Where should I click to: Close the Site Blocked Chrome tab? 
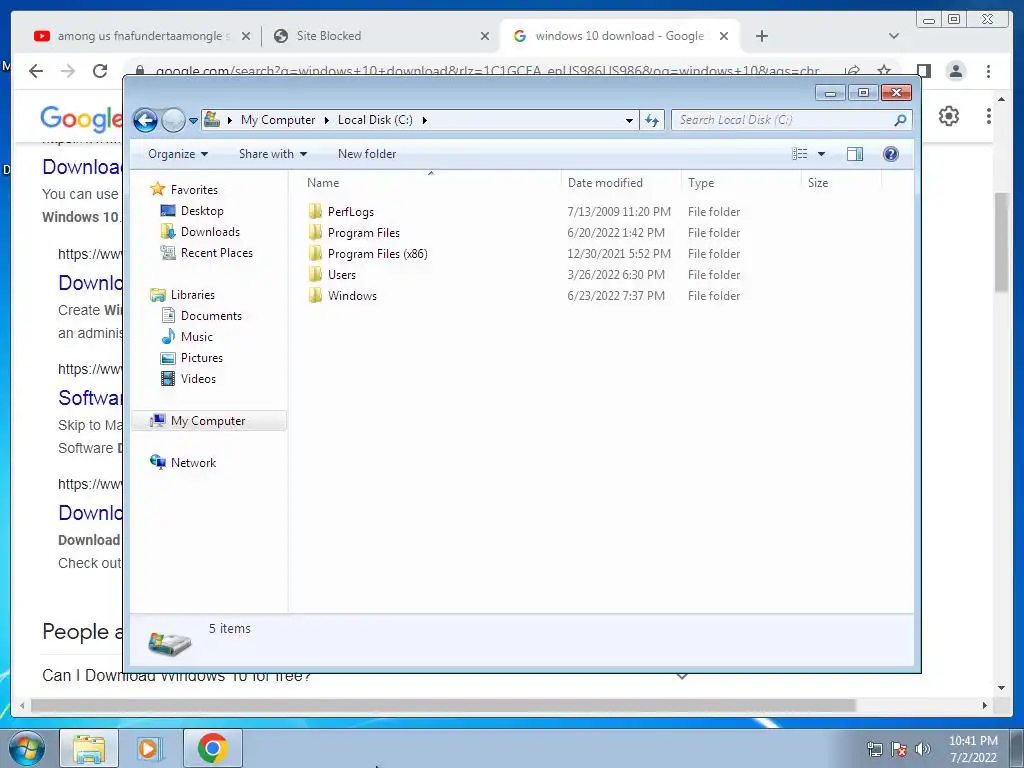click(485, 36)
